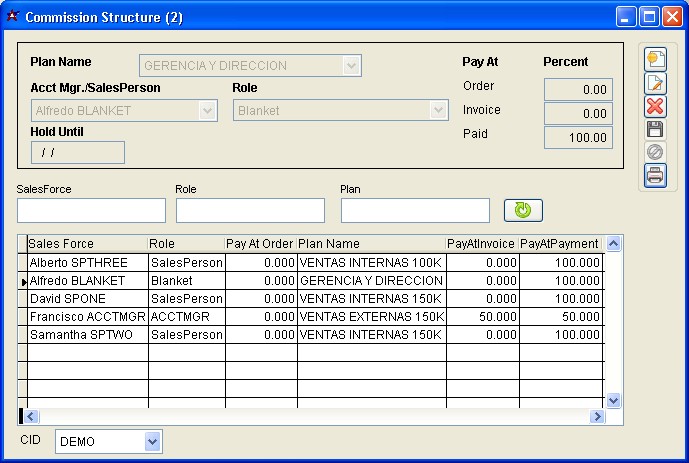Select the Samantha SPTWO row
689x463 pixels.
pyautogui.click(x=87, y=334)
